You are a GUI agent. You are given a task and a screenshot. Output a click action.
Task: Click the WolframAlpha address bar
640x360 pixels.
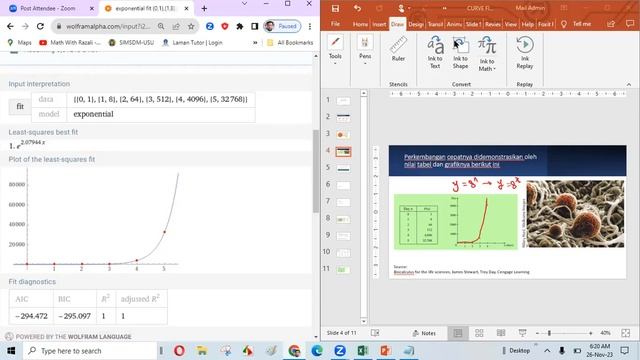[108, 26]
